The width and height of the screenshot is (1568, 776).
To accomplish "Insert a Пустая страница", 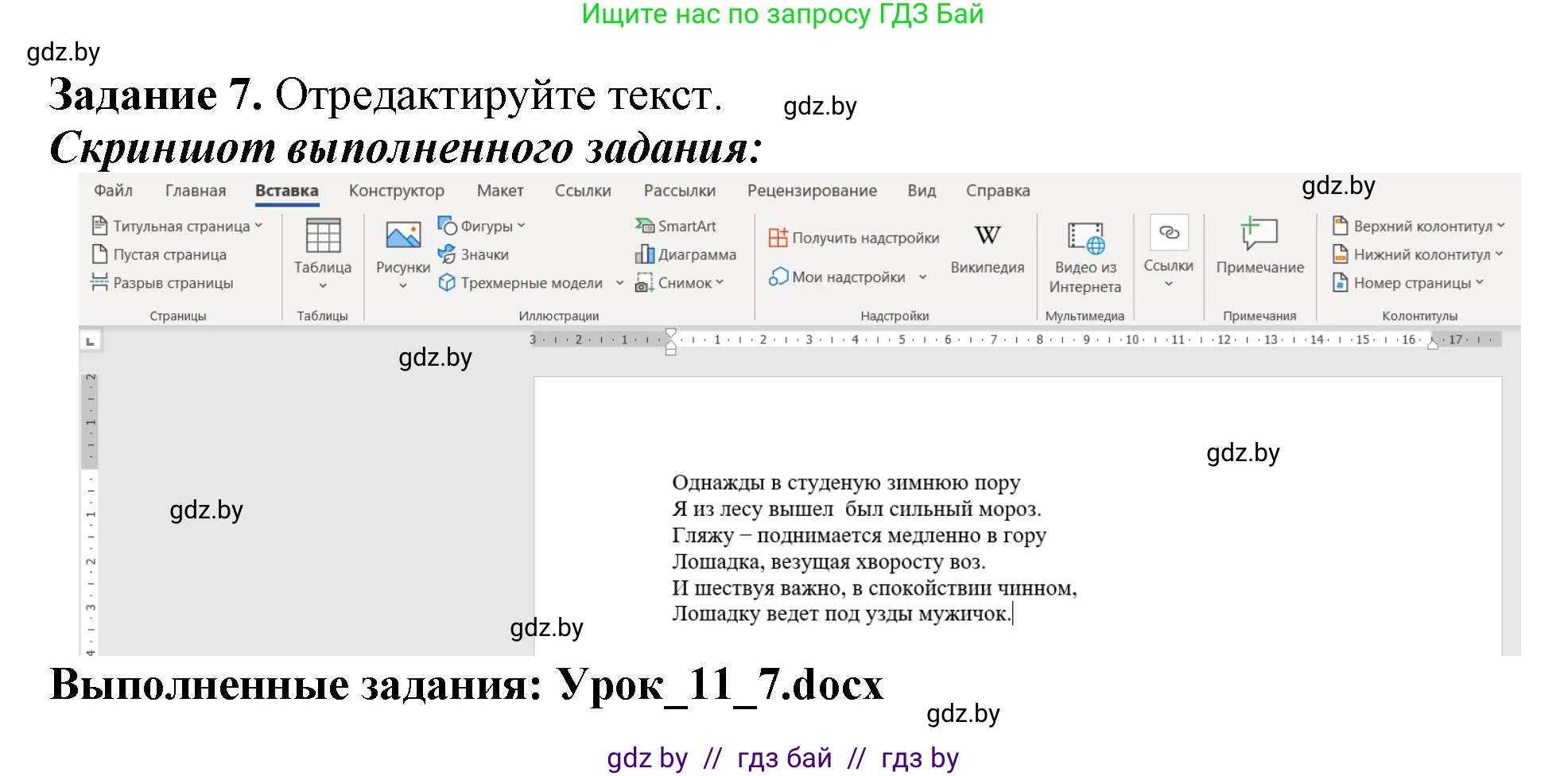I will tap(160, 254).
